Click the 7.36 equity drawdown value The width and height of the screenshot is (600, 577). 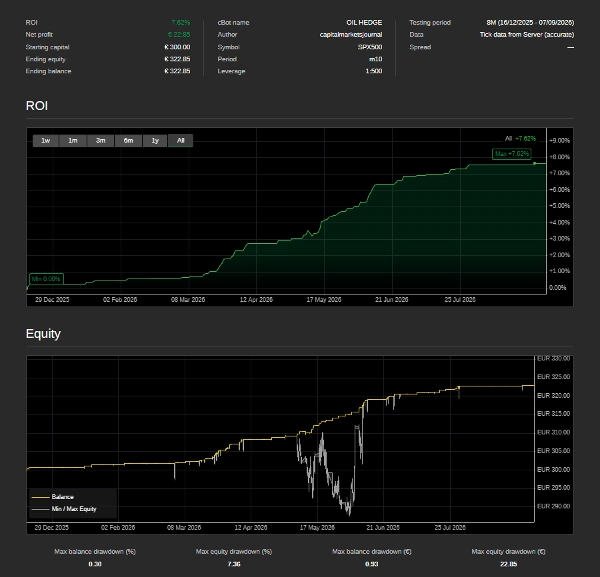[234, 564]
